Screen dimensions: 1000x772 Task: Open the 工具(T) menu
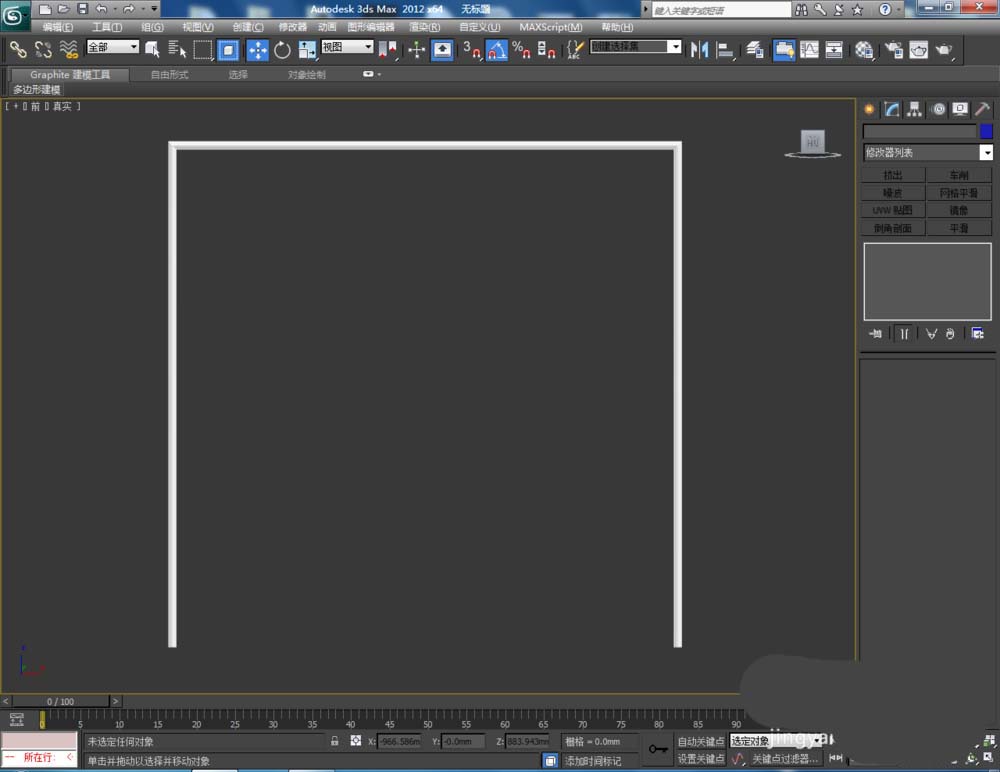point(107,27)
